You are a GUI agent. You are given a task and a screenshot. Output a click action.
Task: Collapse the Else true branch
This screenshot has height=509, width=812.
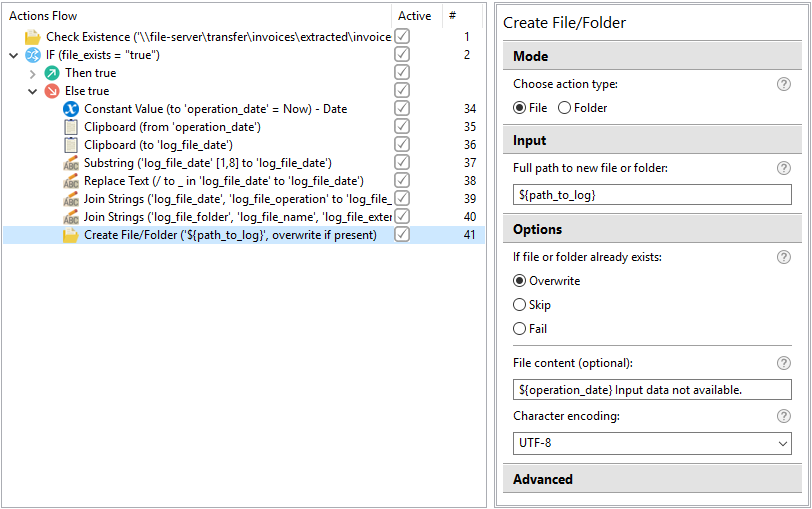click(x=33, y=92)
